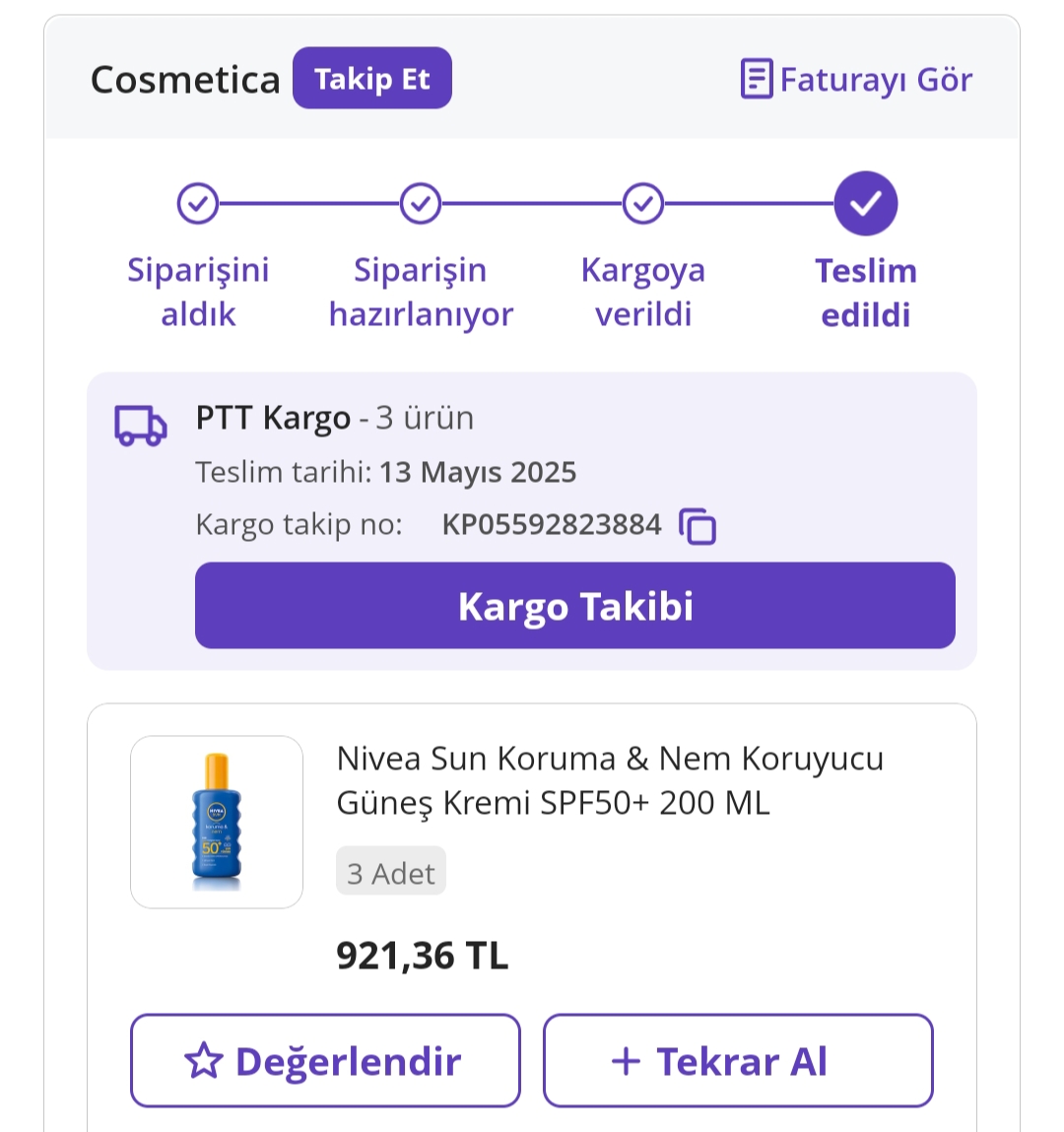Click the invoice document icon
The width and height of the screenshot is (1064, 1132).
pyautogui.click(x=757, y=79)
